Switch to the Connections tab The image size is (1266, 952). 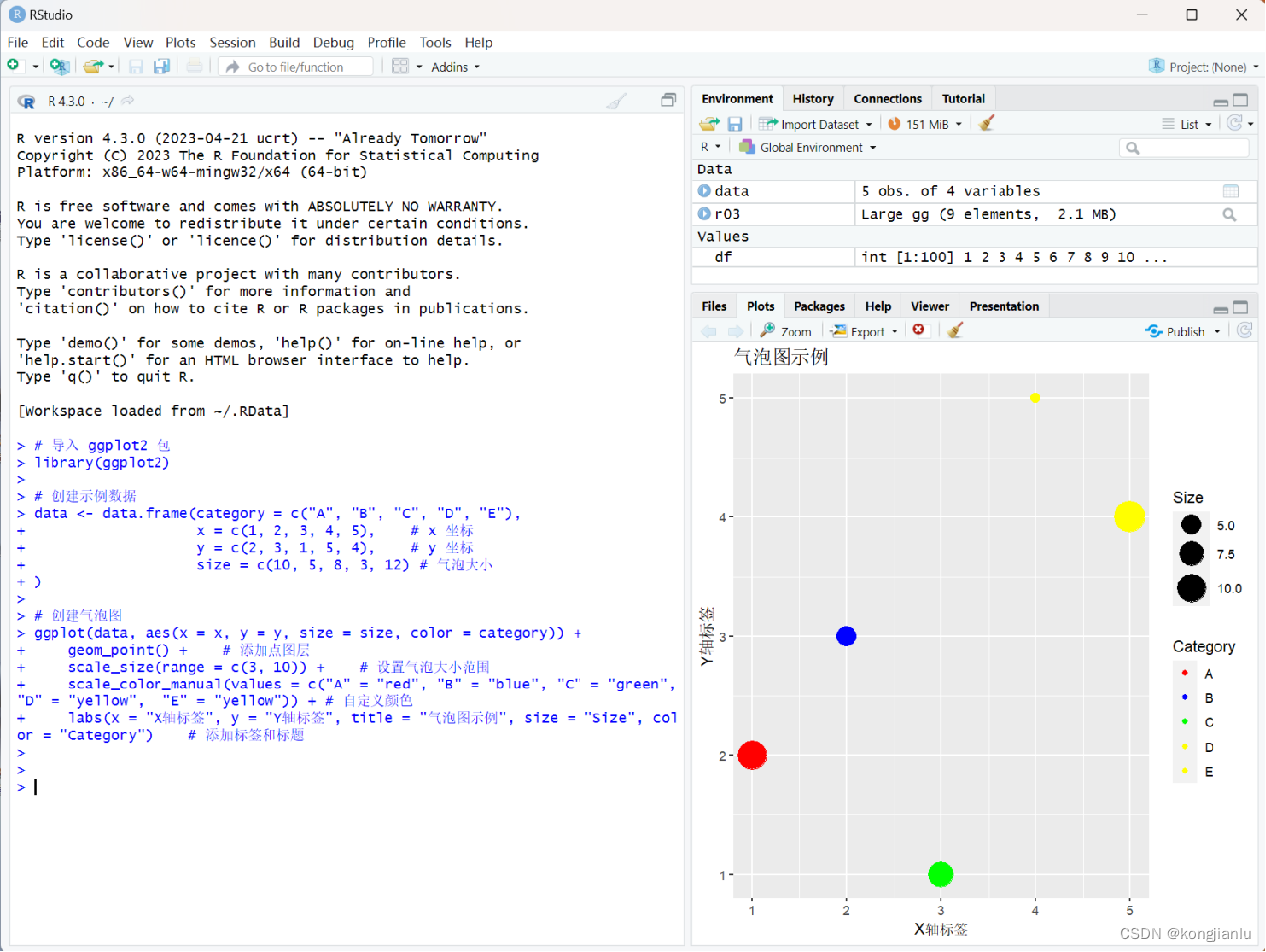click(888, 99)
